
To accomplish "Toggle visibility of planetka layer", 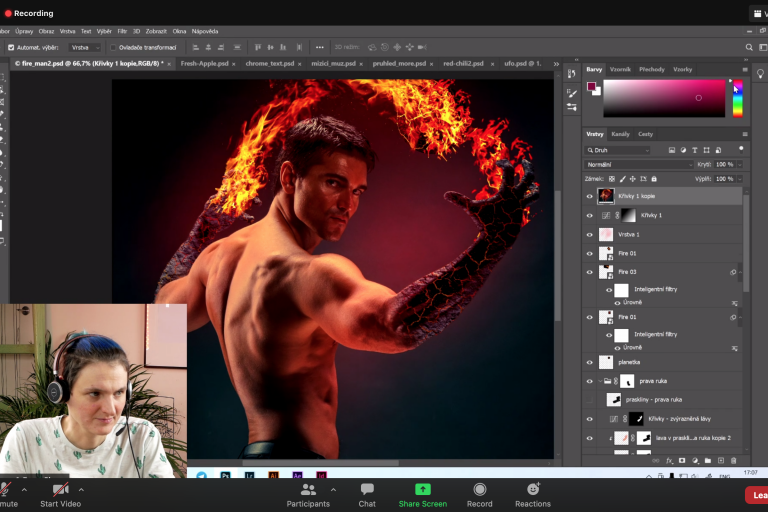I will coord(589,362).
